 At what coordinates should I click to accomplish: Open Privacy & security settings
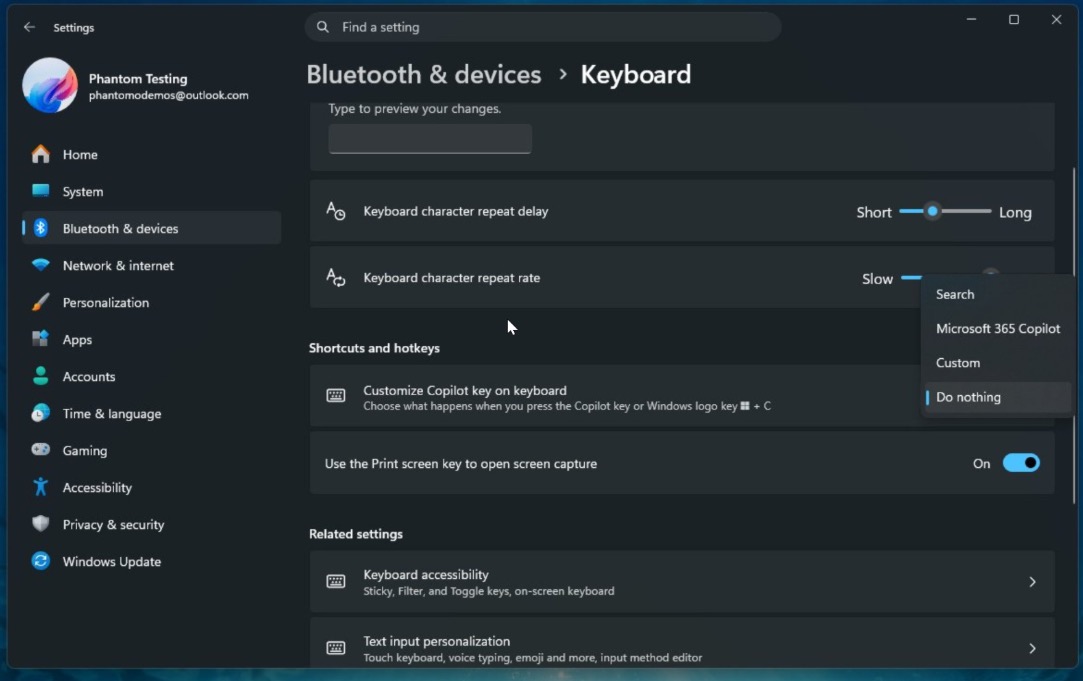[x=151, y=524]
